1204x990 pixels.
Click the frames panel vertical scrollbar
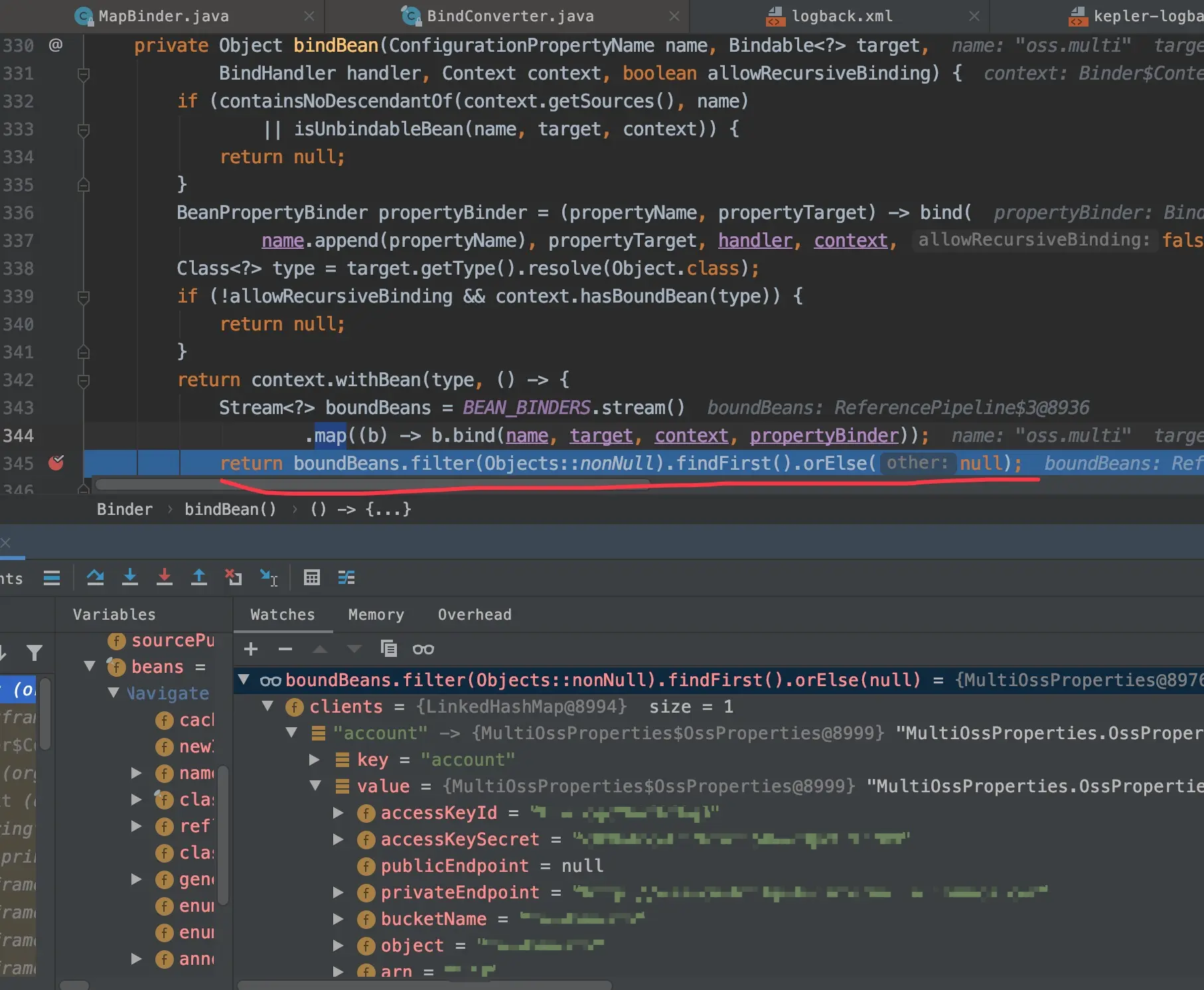(45, 714)
